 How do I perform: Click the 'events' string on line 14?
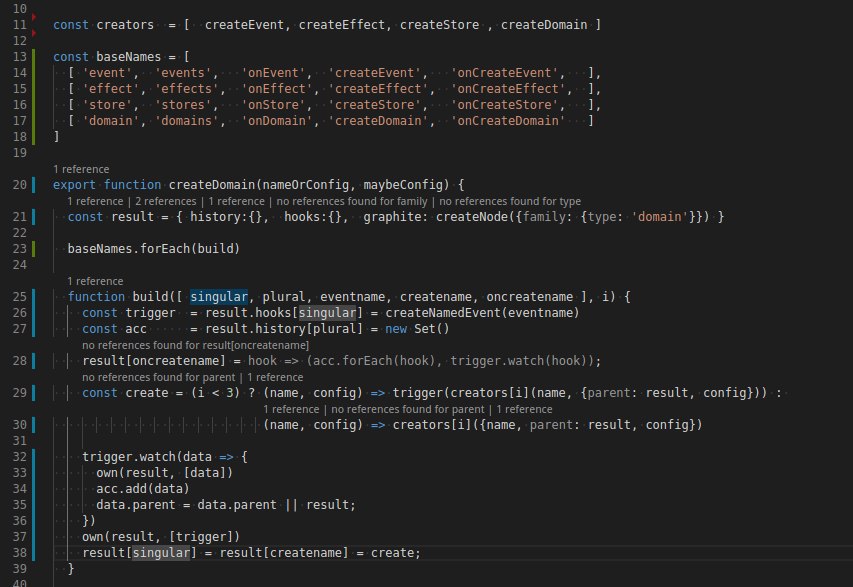(183, 73)
